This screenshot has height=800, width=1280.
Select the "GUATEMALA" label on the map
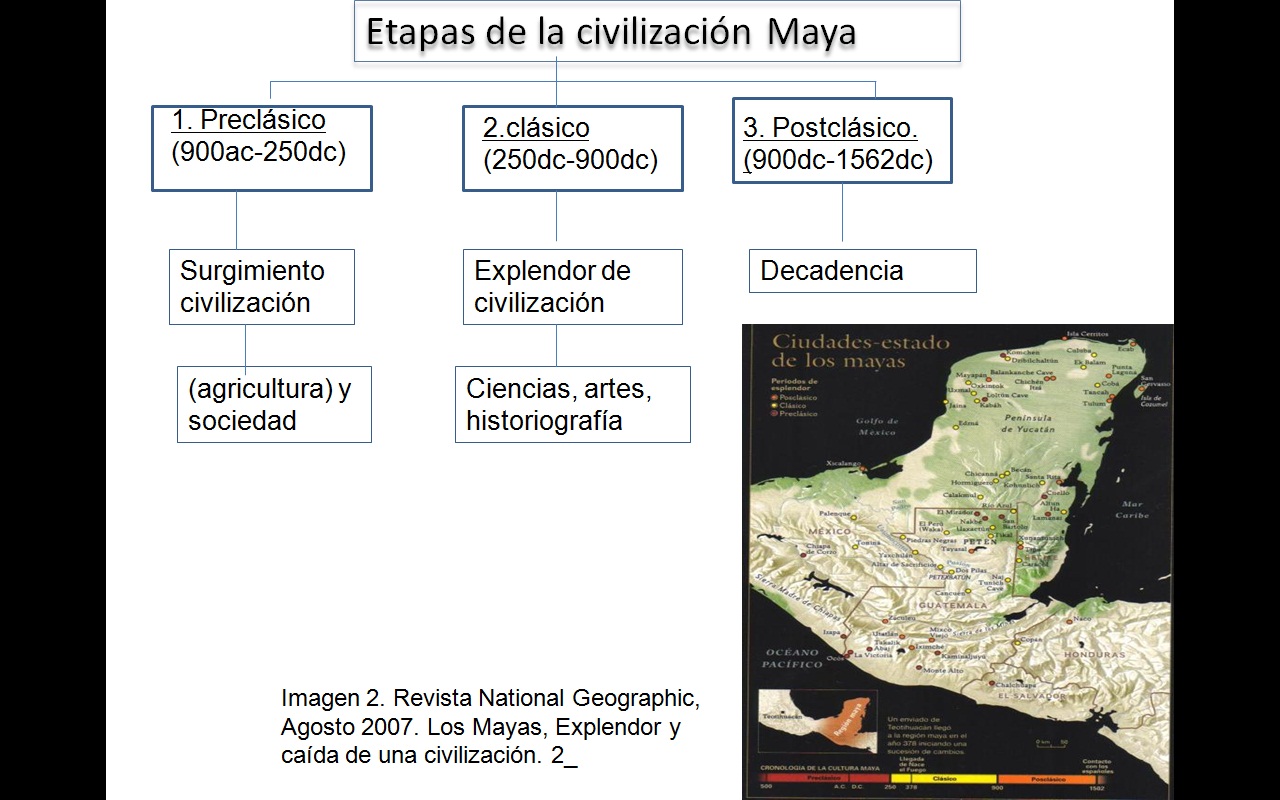954,605
